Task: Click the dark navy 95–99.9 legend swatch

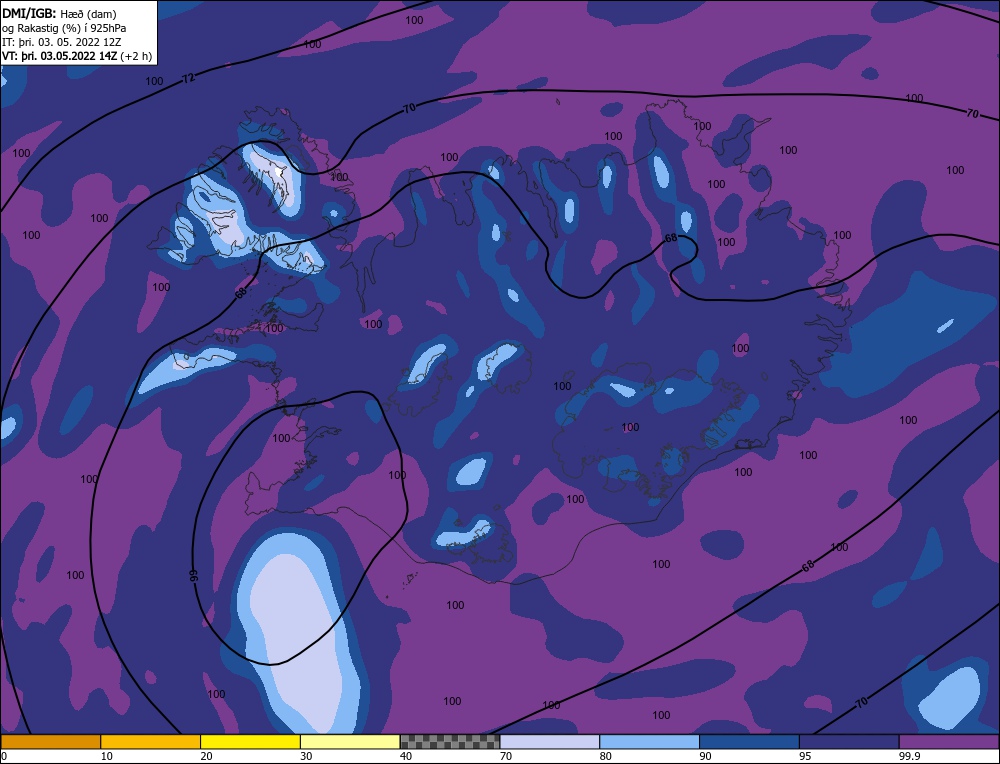Action: pyautogui.click(x=849, y=742)
